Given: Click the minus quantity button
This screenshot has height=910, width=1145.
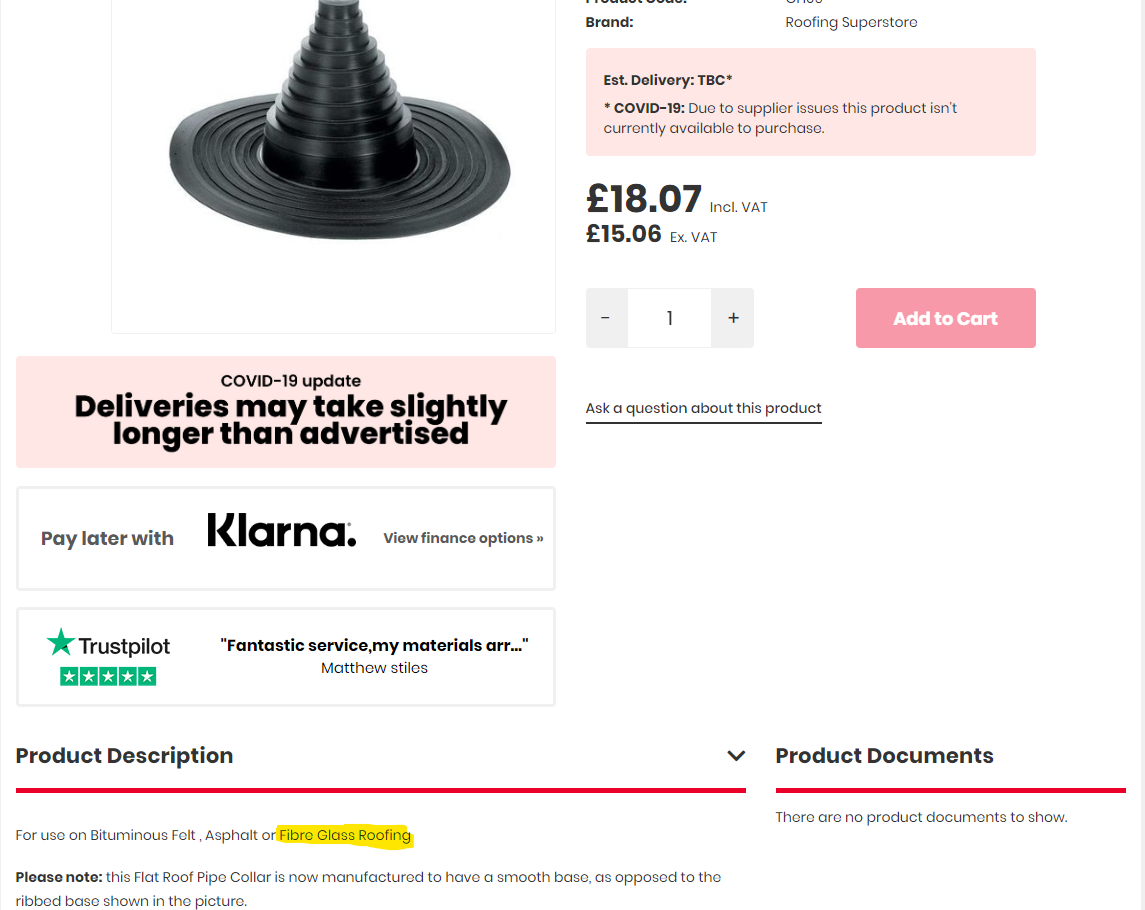Looking at the screenshot, I should pyautogui.click(x=606, y=318).
